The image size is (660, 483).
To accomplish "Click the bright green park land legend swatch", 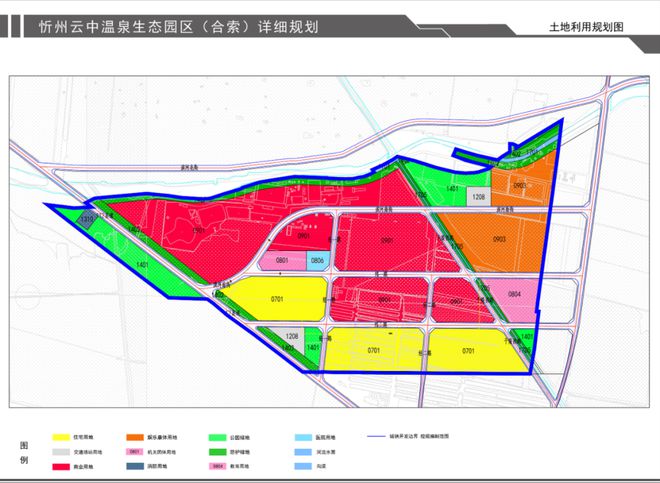I will pyautogui.click(x=217, y=438).
